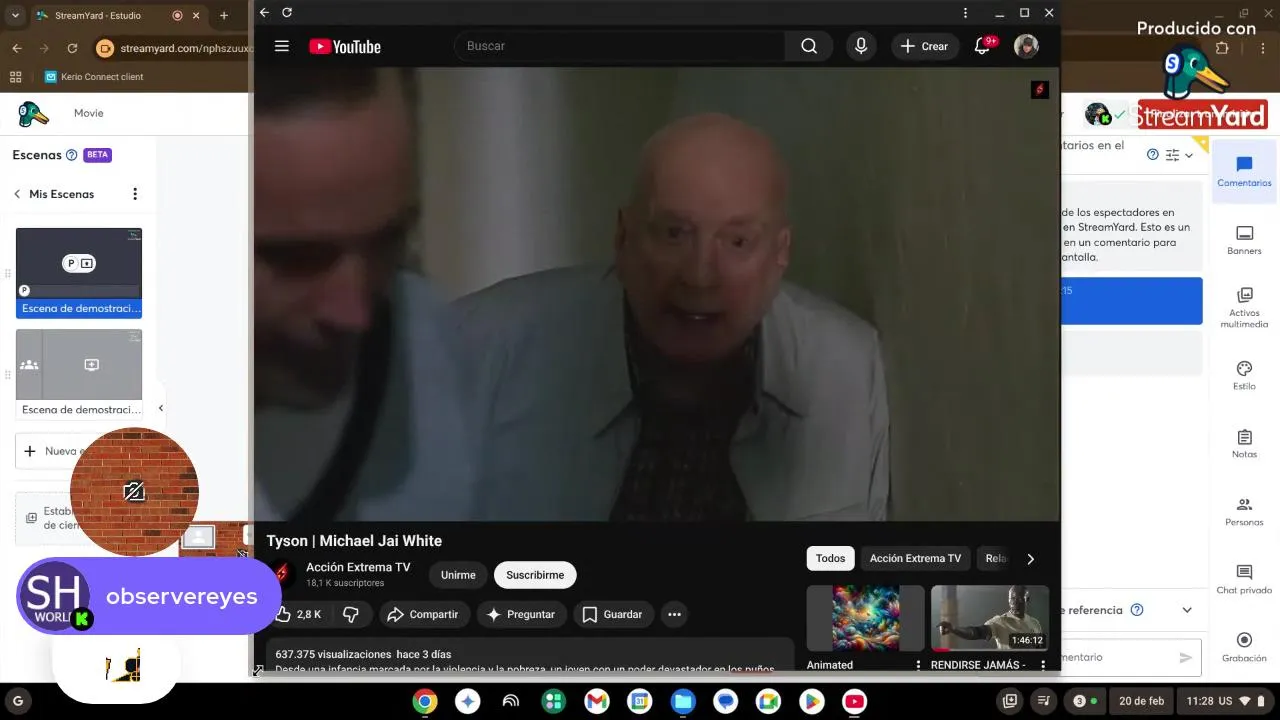
Task: Collapse the scenes panel with arrow
Action: pos(160,408)
